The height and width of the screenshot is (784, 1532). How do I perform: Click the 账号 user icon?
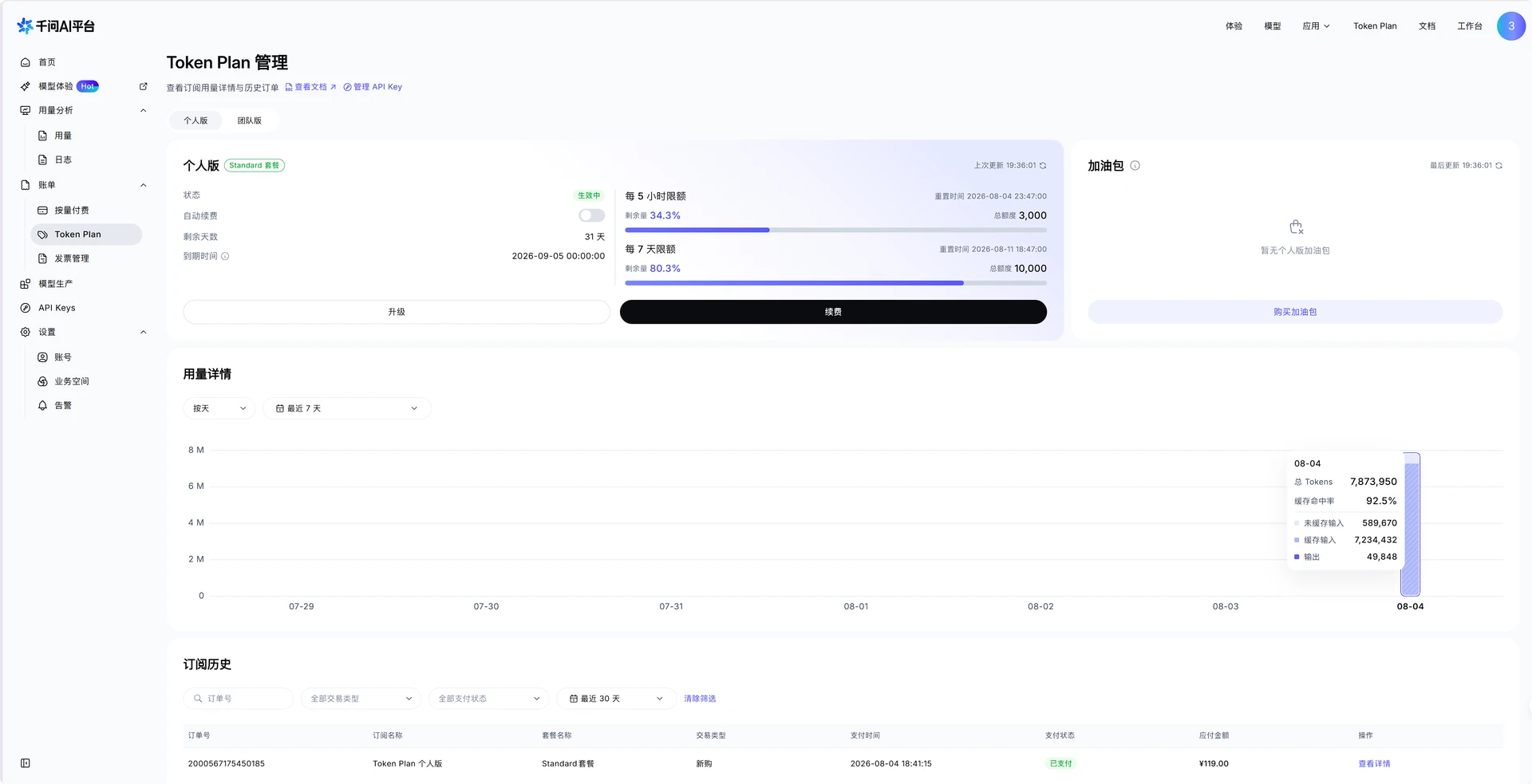(x=43, y=357)
